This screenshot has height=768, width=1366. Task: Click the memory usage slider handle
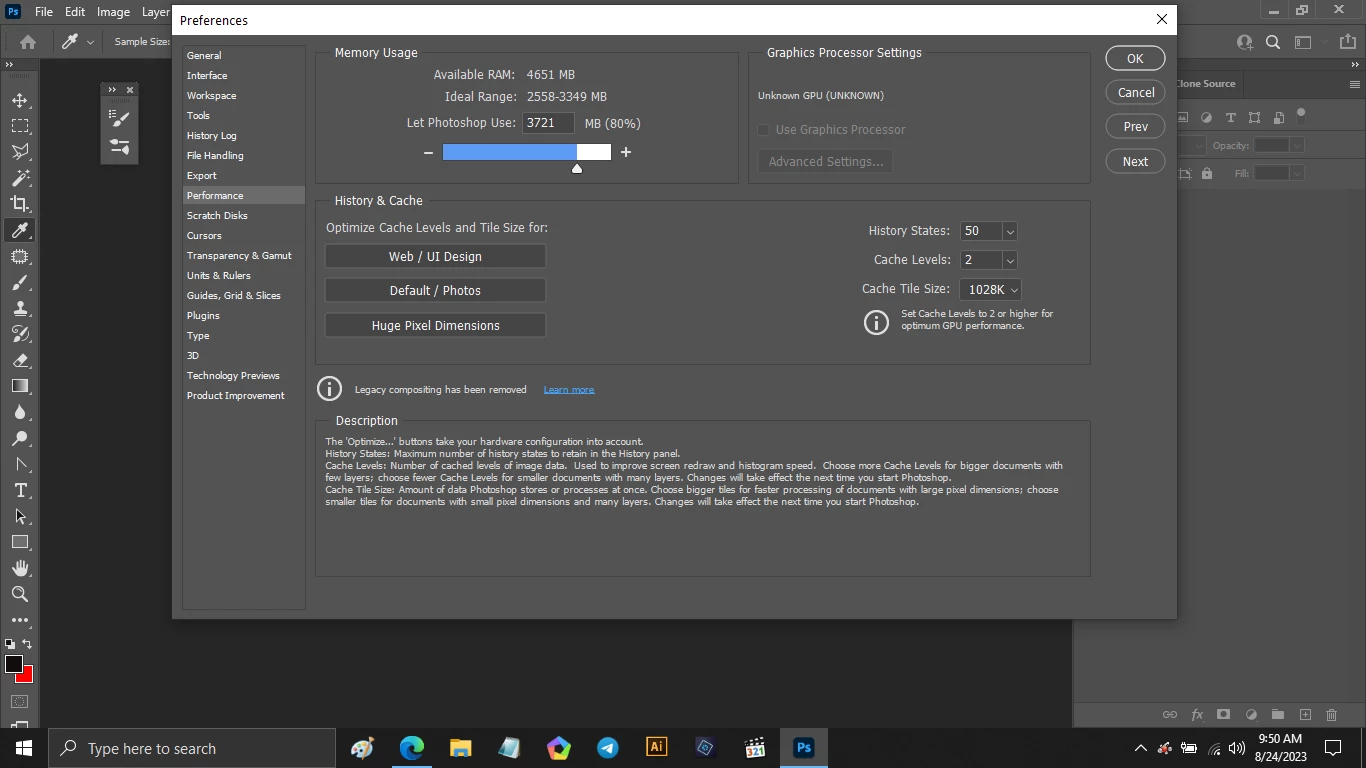point(577,168)
